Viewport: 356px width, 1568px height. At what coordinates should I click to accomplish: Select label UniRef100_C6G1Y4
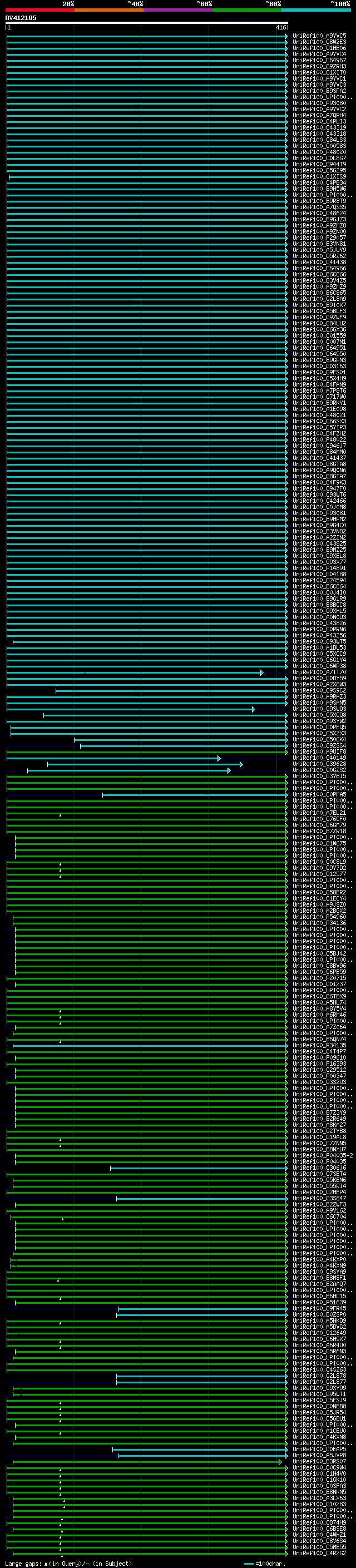pos(319,660)
